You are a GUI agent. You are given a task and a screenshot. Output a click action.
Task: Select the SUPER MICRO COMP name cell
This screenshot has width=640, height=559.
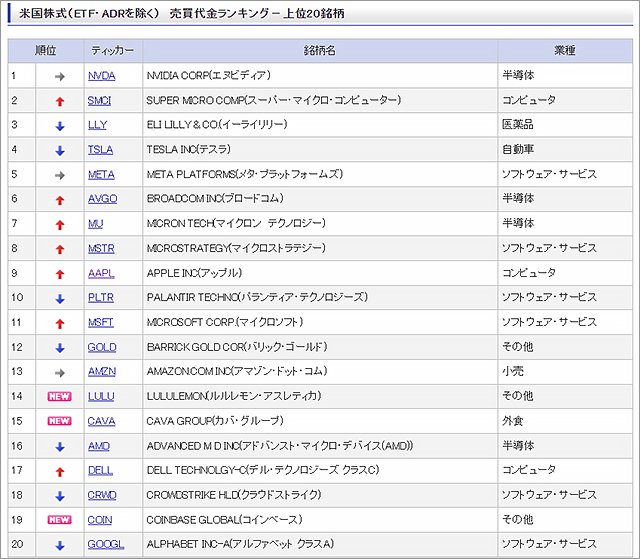click(x=320, y=100)
